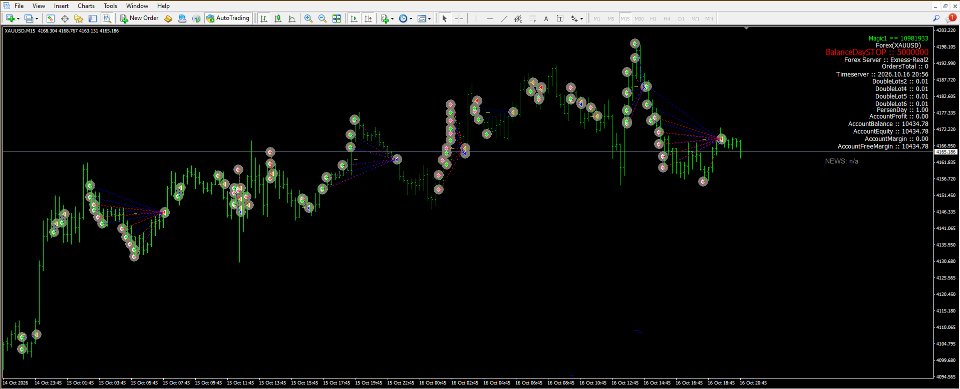This screenshot has width=960, height=389.
Task: Switch to H1 timeframe
Action: (x=653, y=18)
